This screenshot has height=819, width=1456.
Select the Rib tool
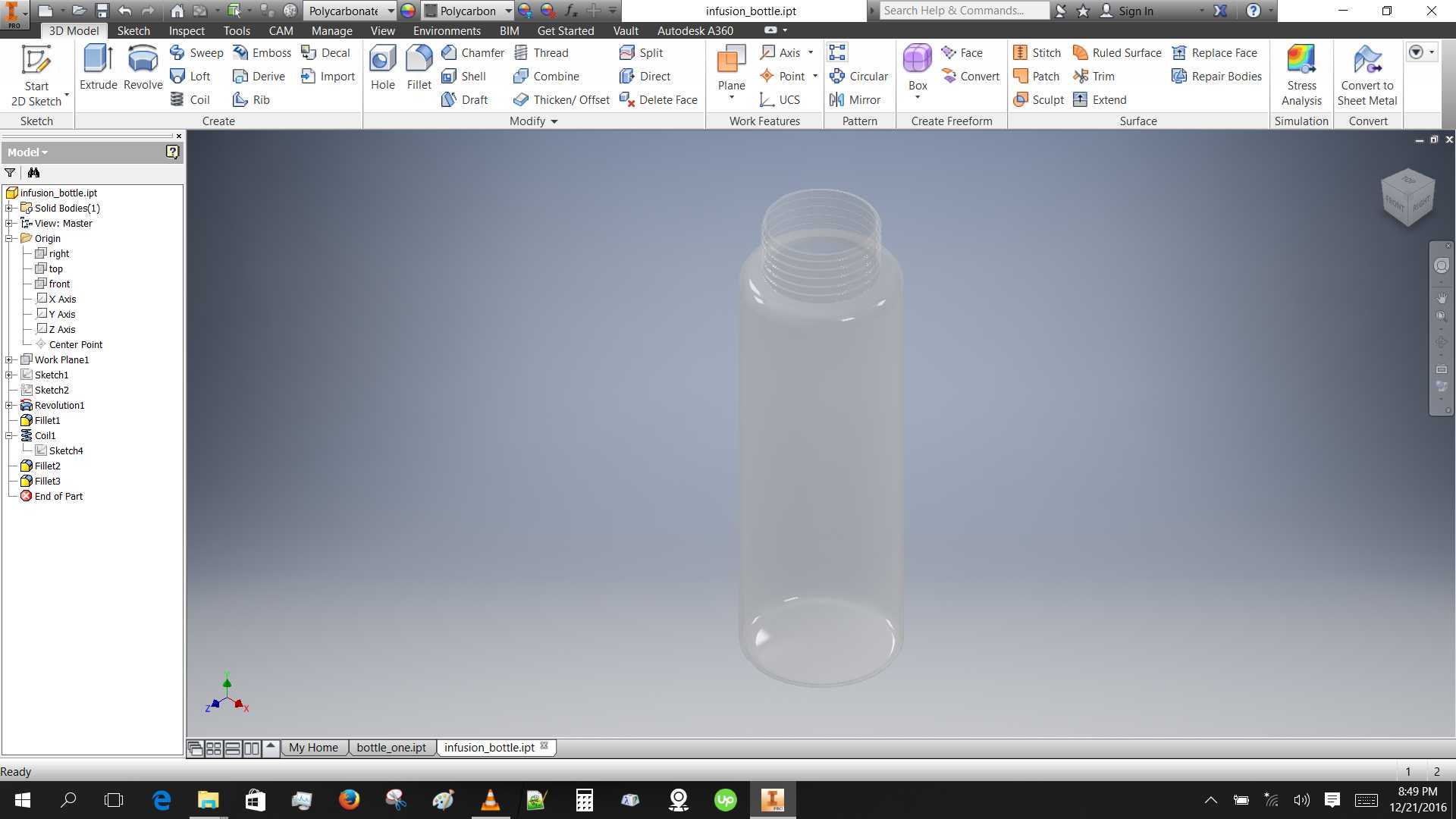tap(252, 99)
